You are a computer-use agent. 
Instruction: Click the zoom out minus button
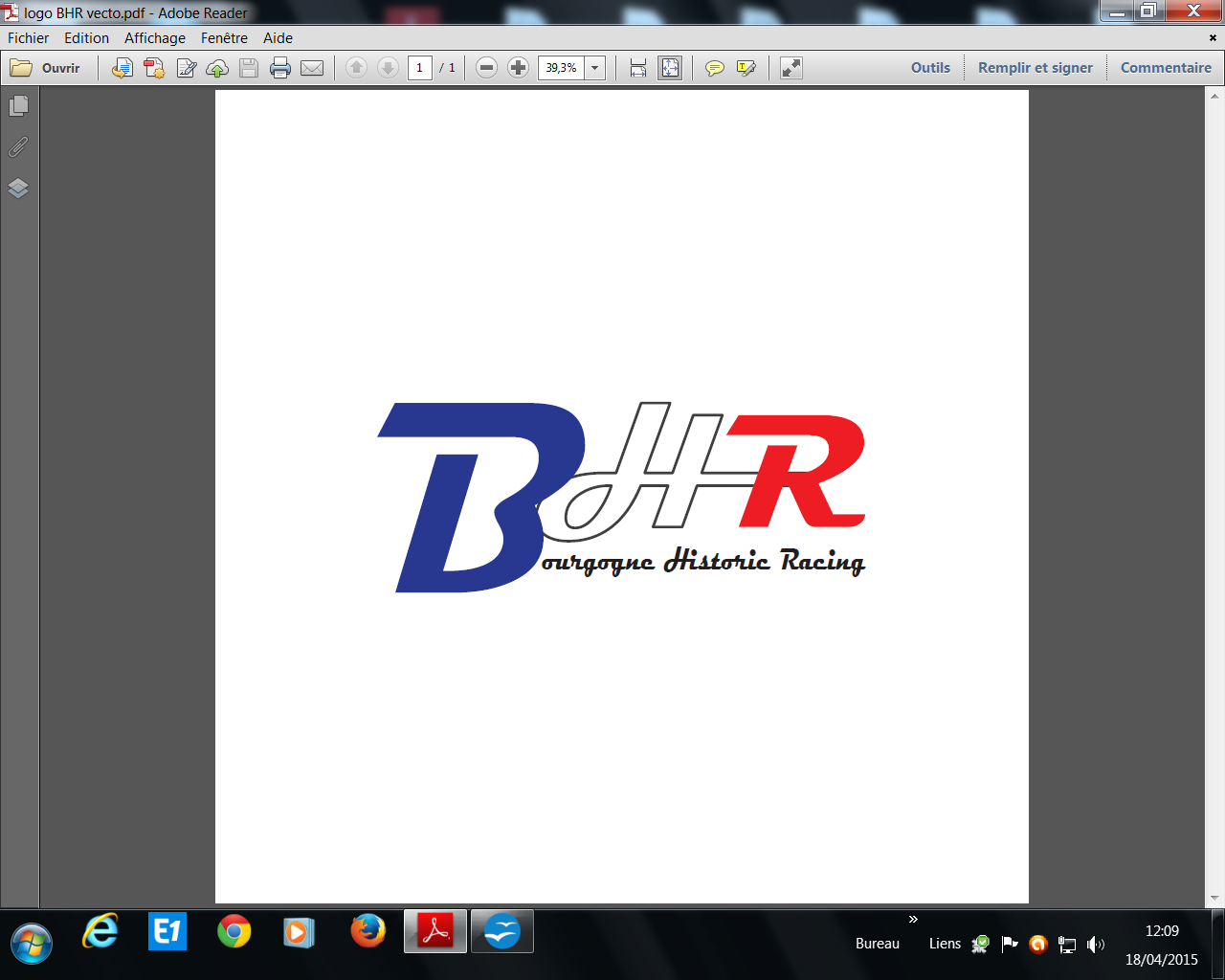point(486,68)
